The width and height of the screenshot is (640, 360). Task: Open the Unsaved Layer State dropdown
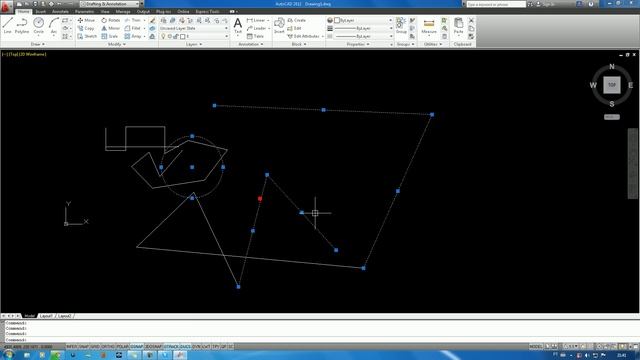pyautogui.click(x=194, y=28)
